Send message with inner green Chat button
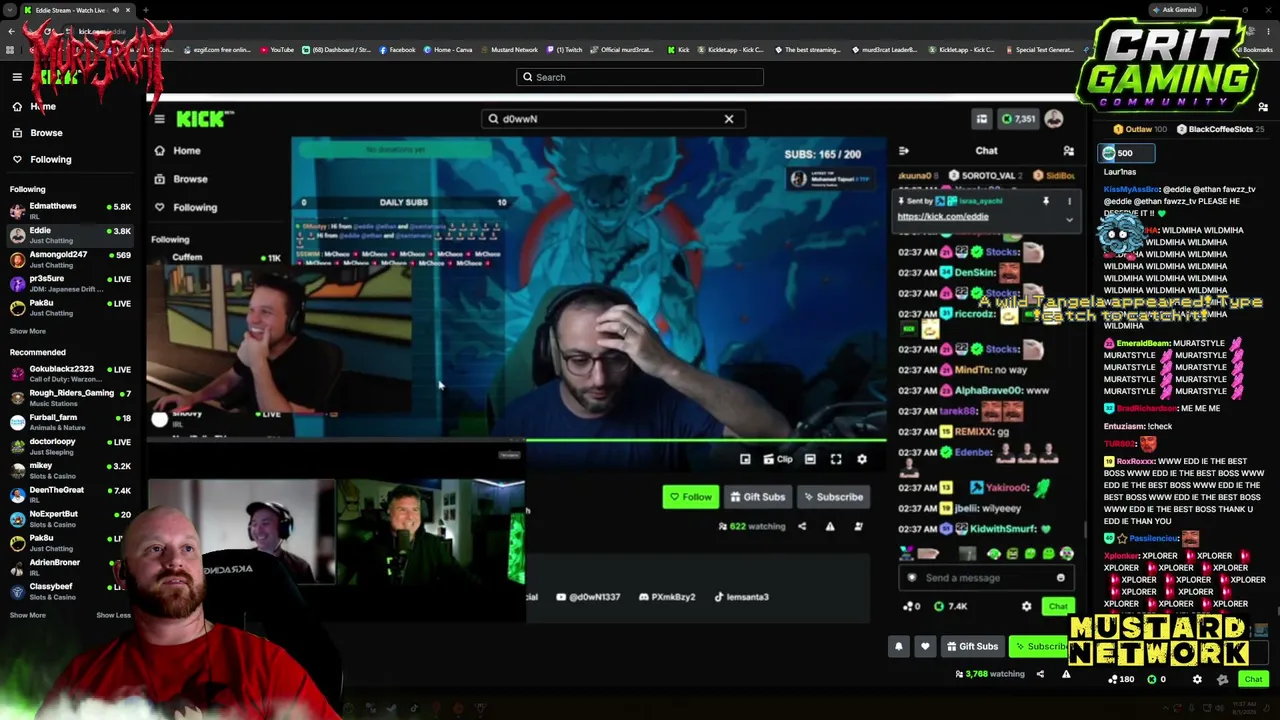The width and height of the screenshot is (1280, 720). tap(1058, 606)
